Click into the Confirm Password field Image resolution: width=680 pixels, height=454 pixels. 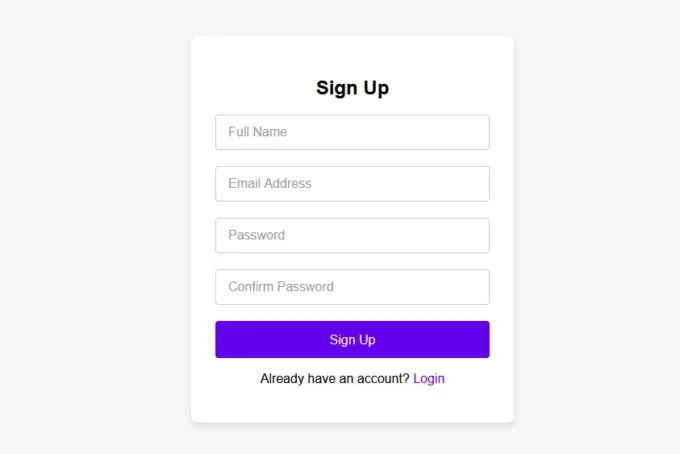[x=352, y=287]
